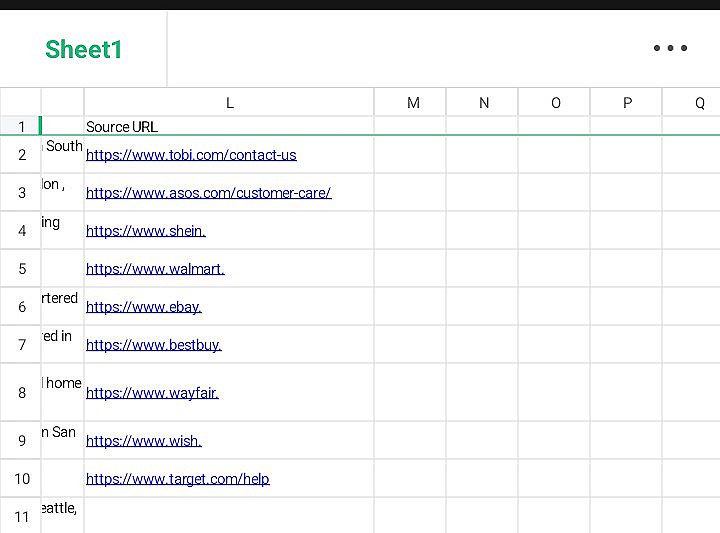720x533 pixels.
Task: Select the 'Source URL' header cell
Action: point(229,126)
